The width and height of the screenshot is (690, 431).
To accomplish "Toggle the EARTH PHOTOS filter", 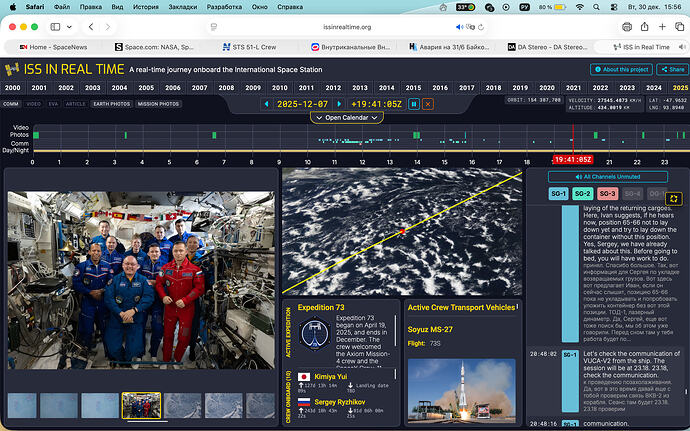I will [110, 104].
